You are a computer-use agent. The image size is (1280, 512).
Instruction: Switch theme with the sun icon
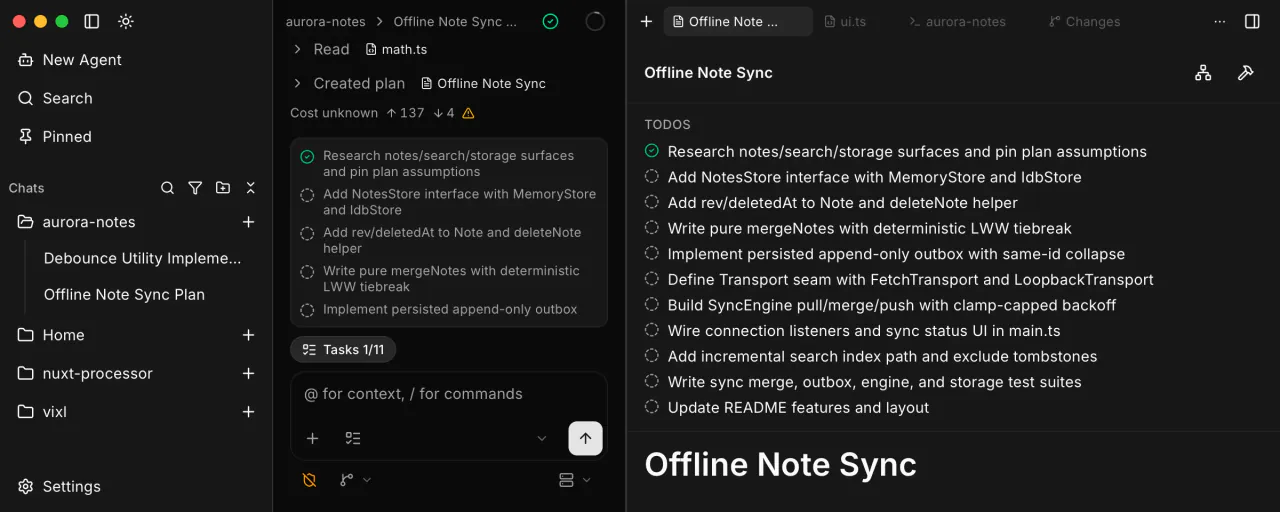tap(125, 21)
